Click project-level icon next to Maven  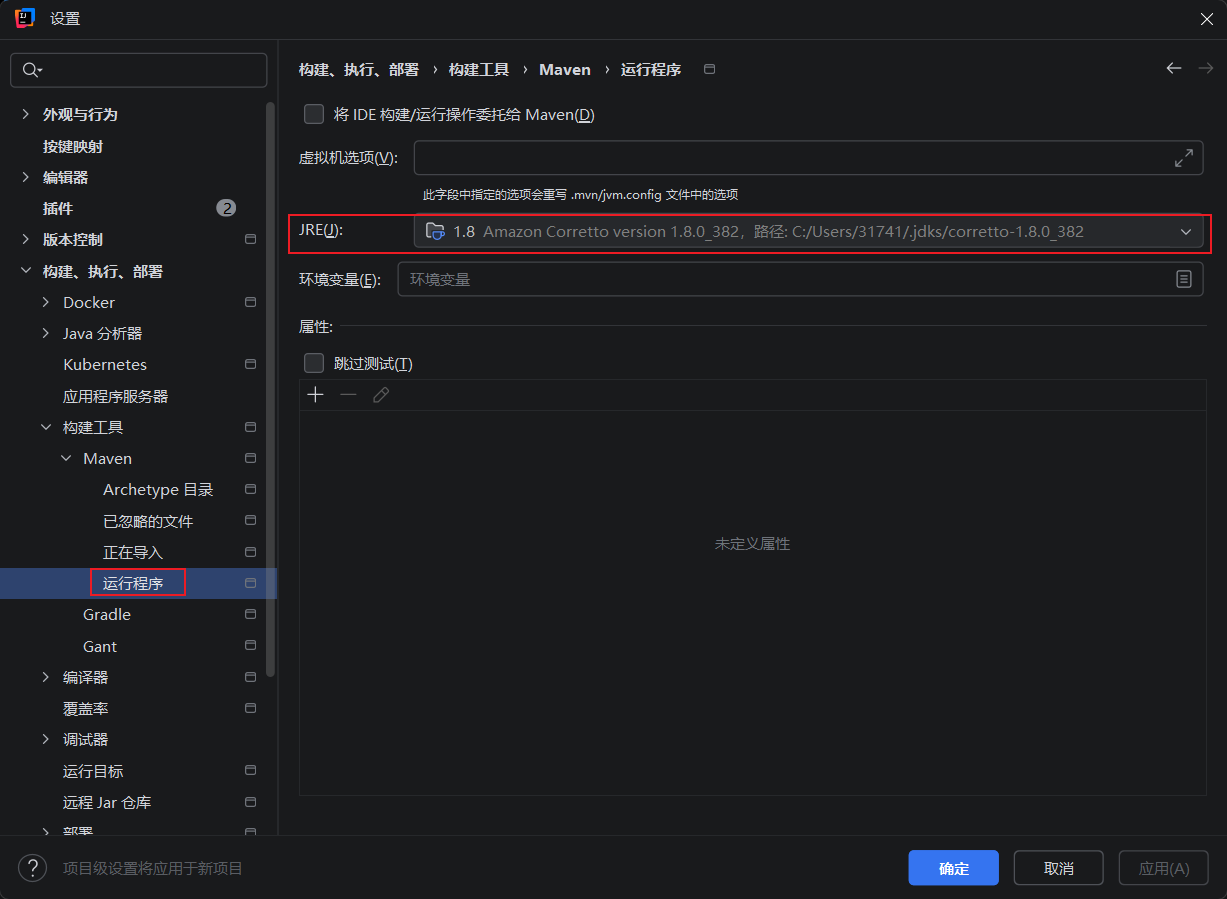250,458
